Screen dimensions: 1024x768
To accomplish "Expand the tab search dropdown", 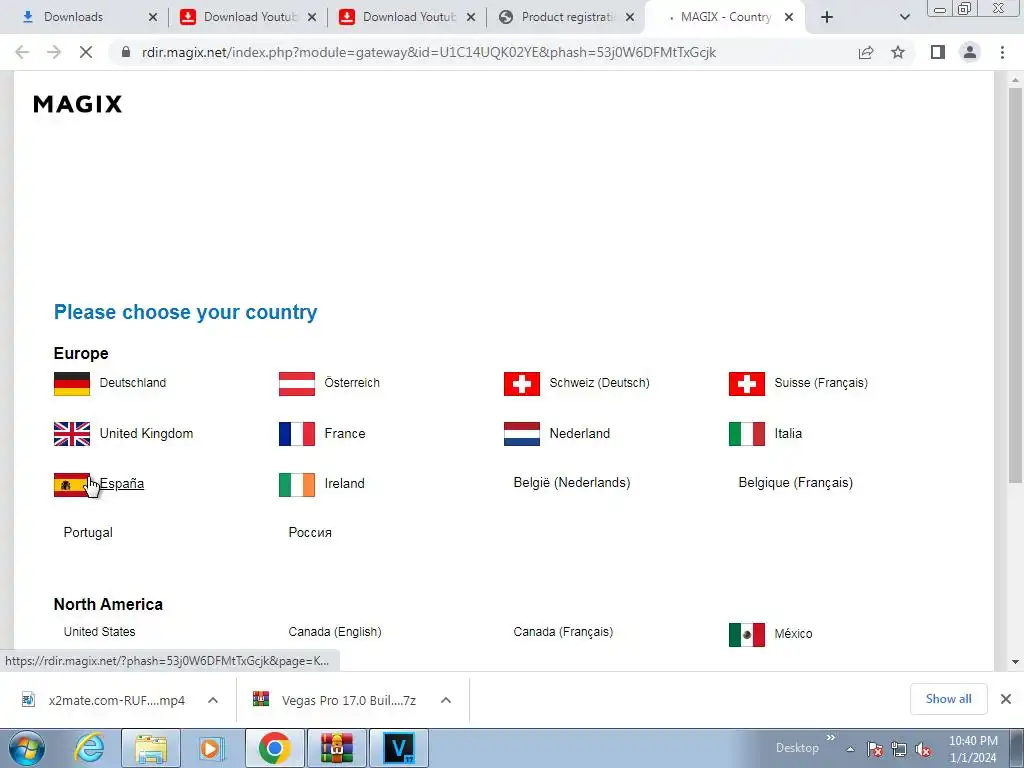I will tap(904, 17).
